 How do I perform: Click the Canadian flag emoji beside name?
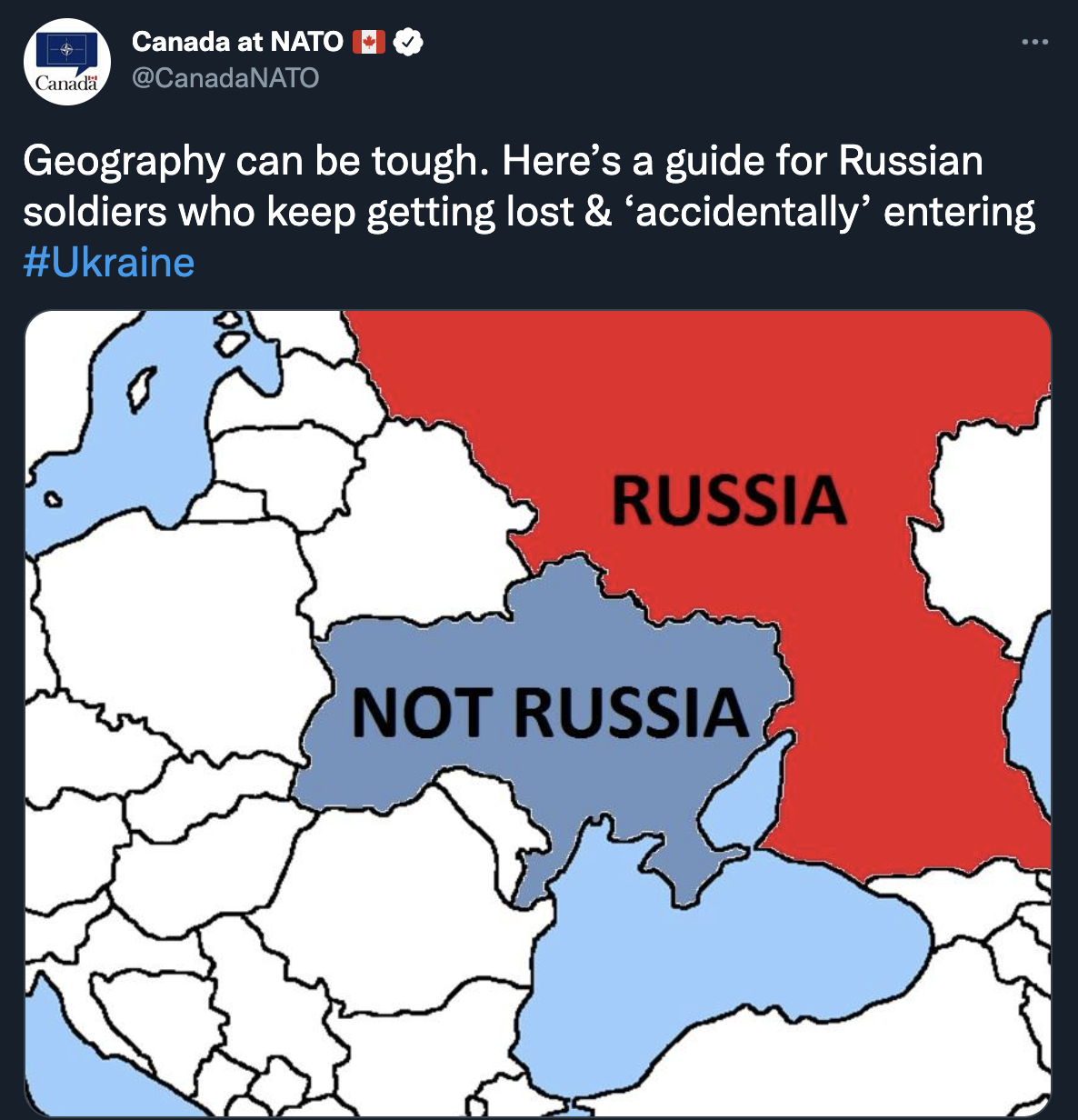(368, 42)
